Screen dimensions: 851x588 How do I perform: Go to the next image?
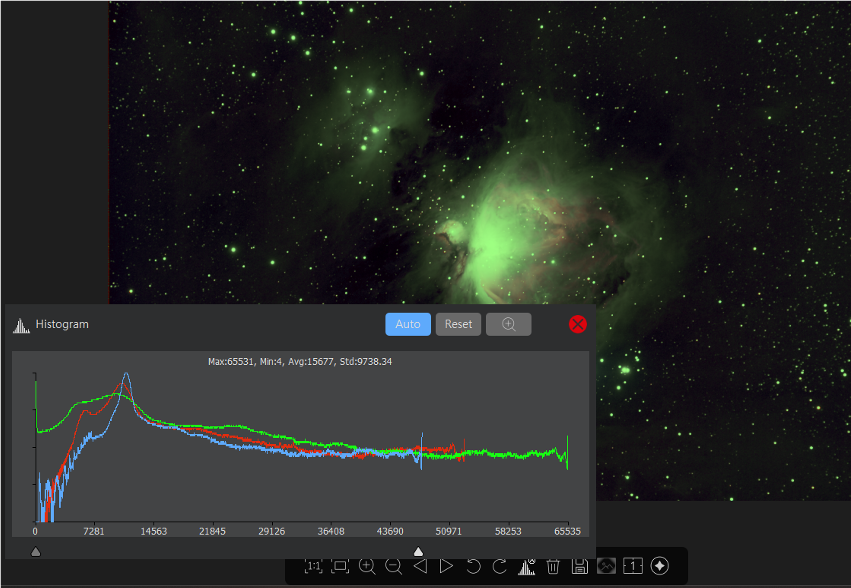coord(446,566)
